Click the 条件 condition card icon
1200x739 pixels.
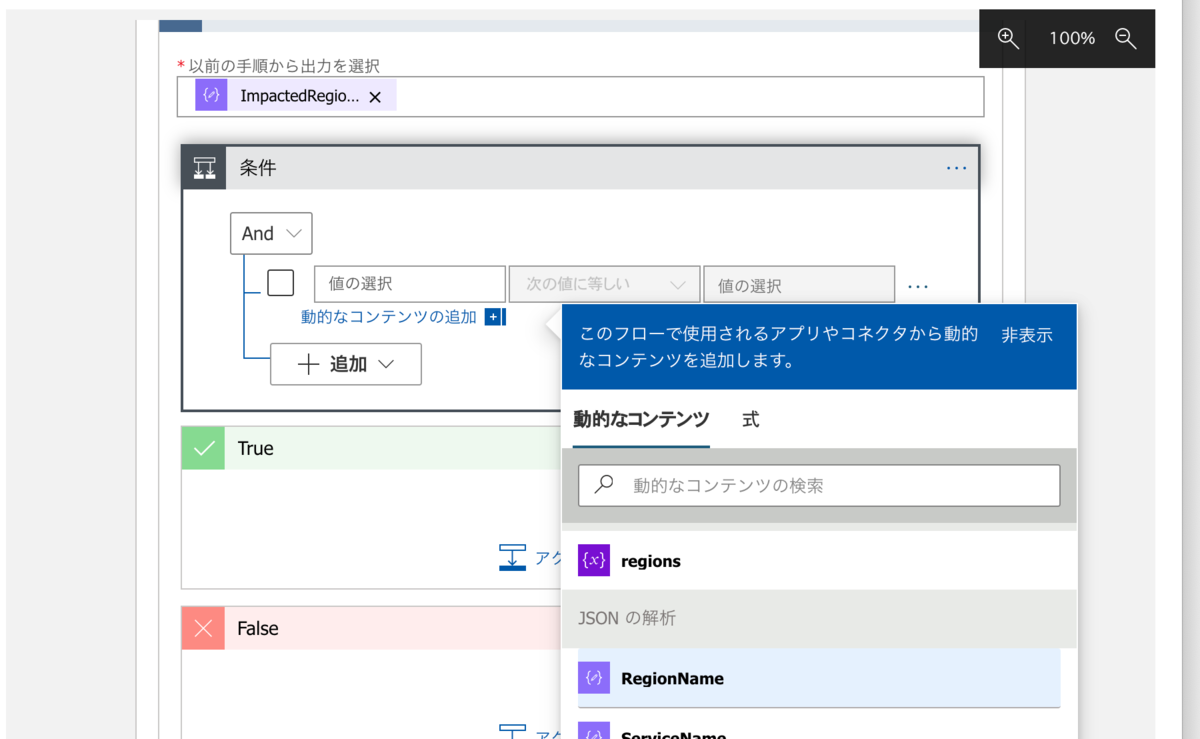click(204, 168)
